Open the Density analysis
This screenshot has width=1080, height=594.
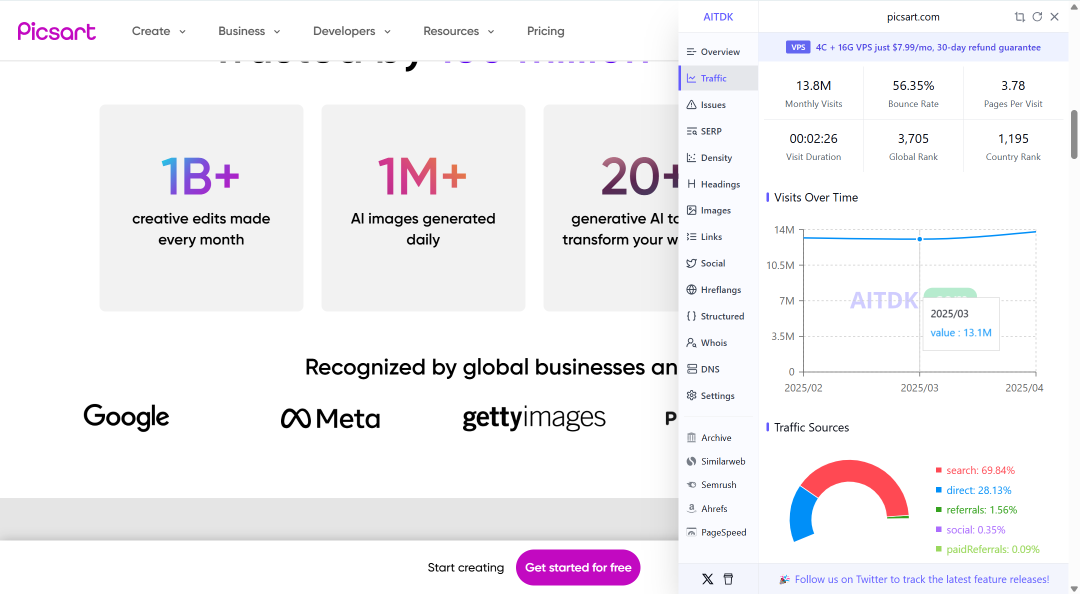click(x=718, y=158)
